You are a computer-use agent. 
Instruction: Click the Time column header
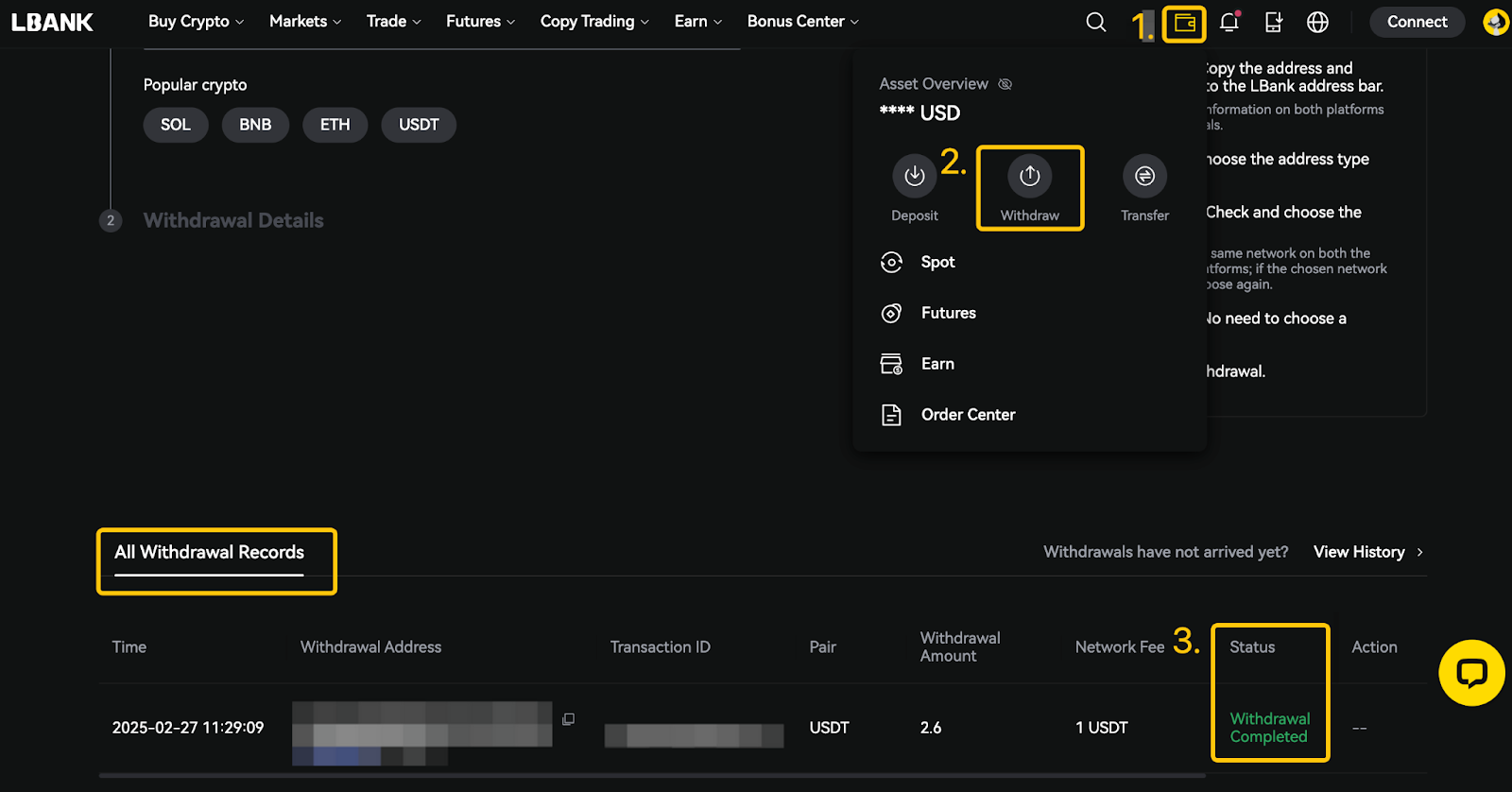129,647
